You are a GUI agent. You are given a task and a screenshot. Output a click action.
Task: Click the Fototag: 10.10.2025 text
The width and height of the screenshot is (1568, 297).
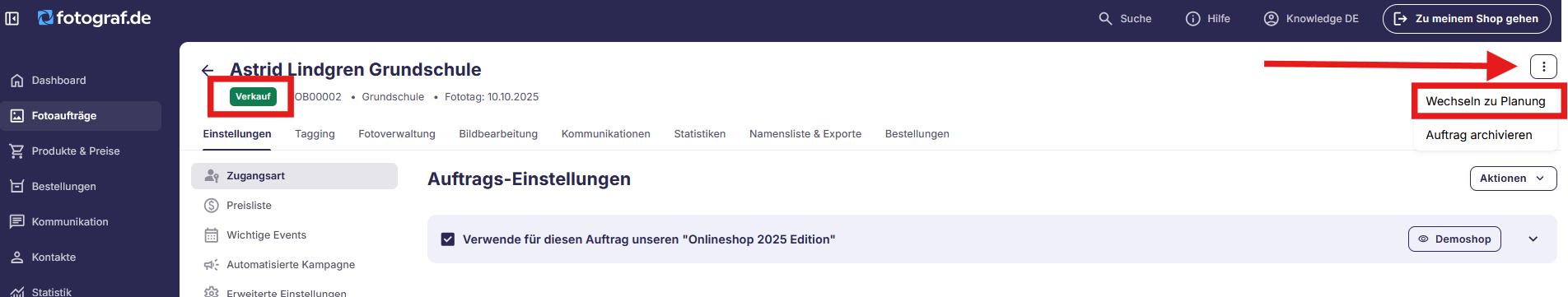click(x=492, y=97)
